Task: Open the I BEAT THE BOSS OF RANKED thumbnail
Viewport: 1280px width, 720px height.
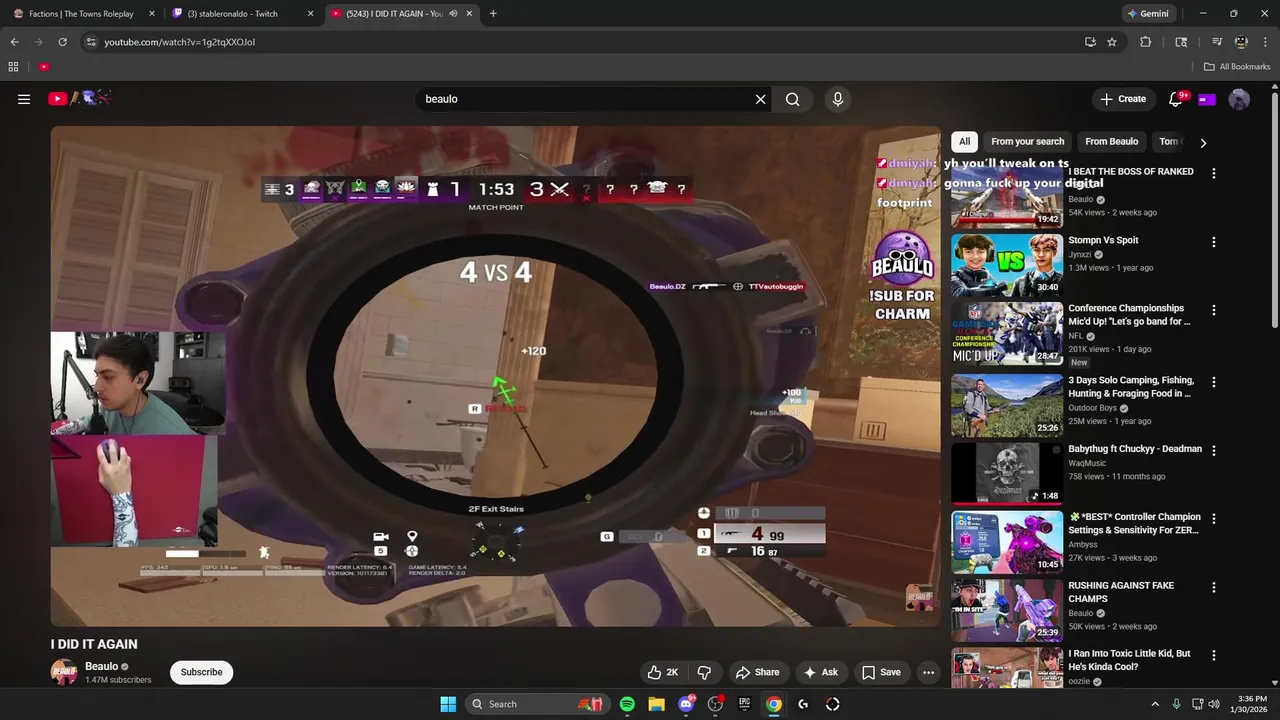Action: tap(1006, 197)
